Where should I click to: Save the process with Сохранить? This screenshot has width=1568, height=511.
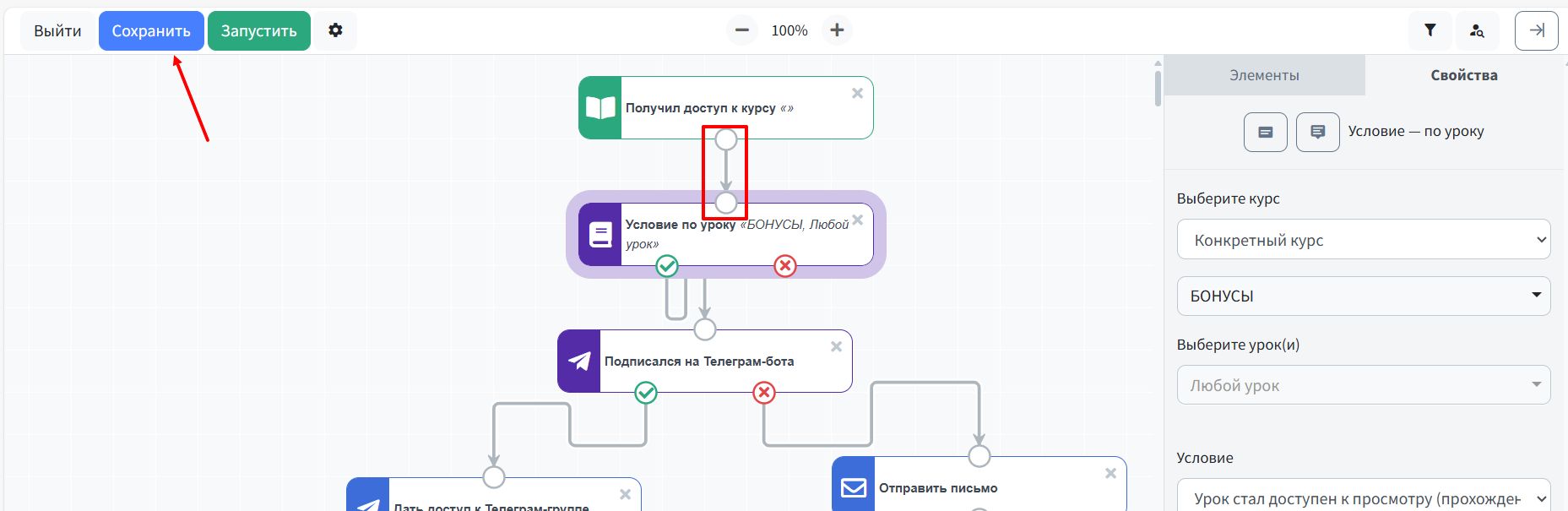151,31
